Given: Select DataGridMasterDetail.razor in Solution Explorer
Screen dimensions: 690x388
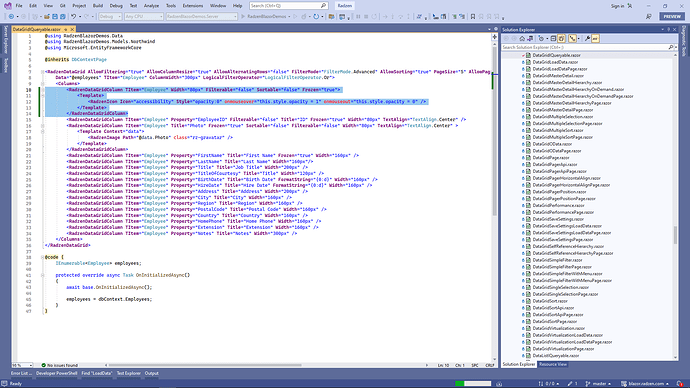Looking at the screenshot, I should pos(558,76).
